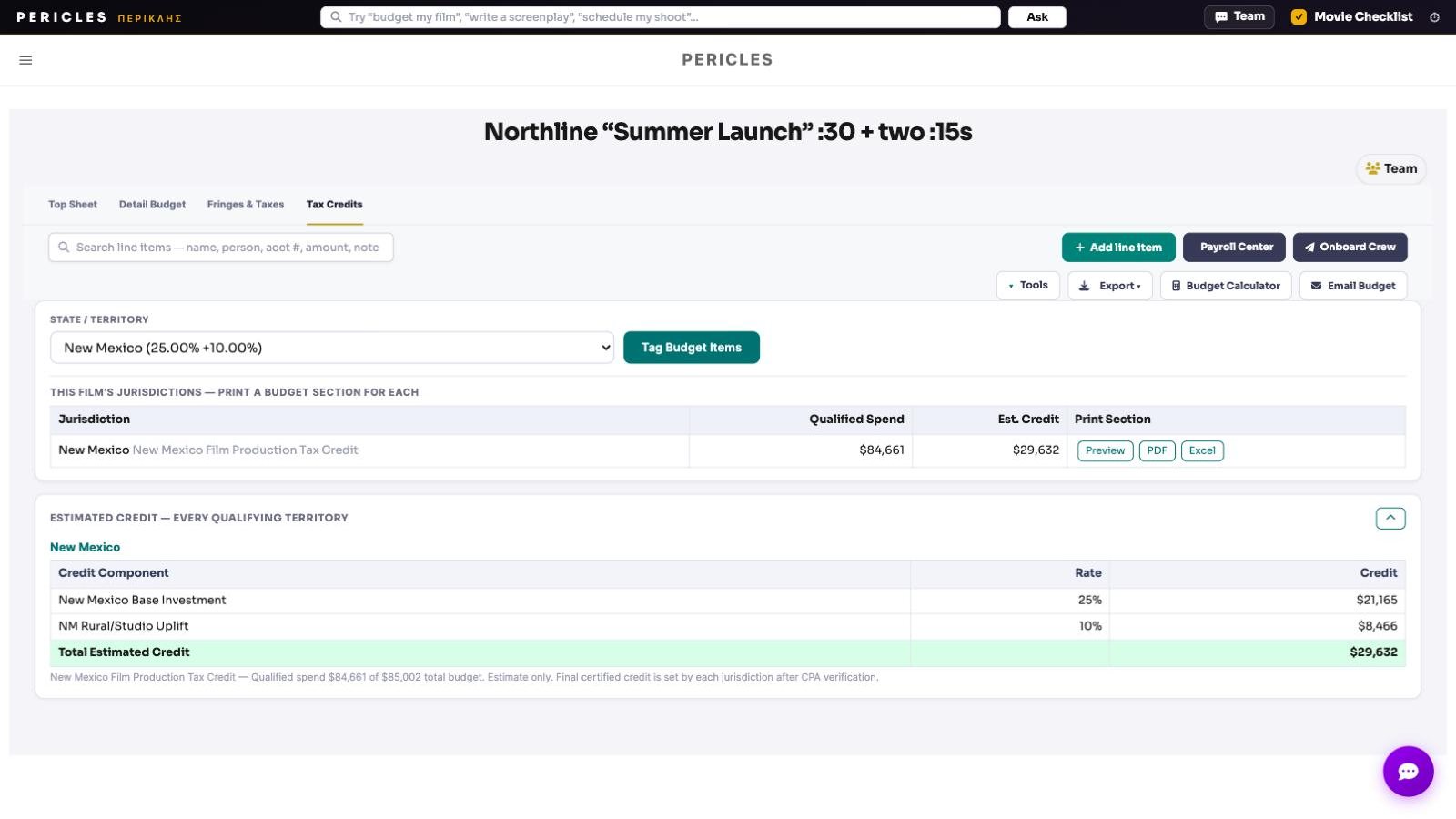
Task: Select the NM Rural/Studio Uplift row
Action: point(728,626)
